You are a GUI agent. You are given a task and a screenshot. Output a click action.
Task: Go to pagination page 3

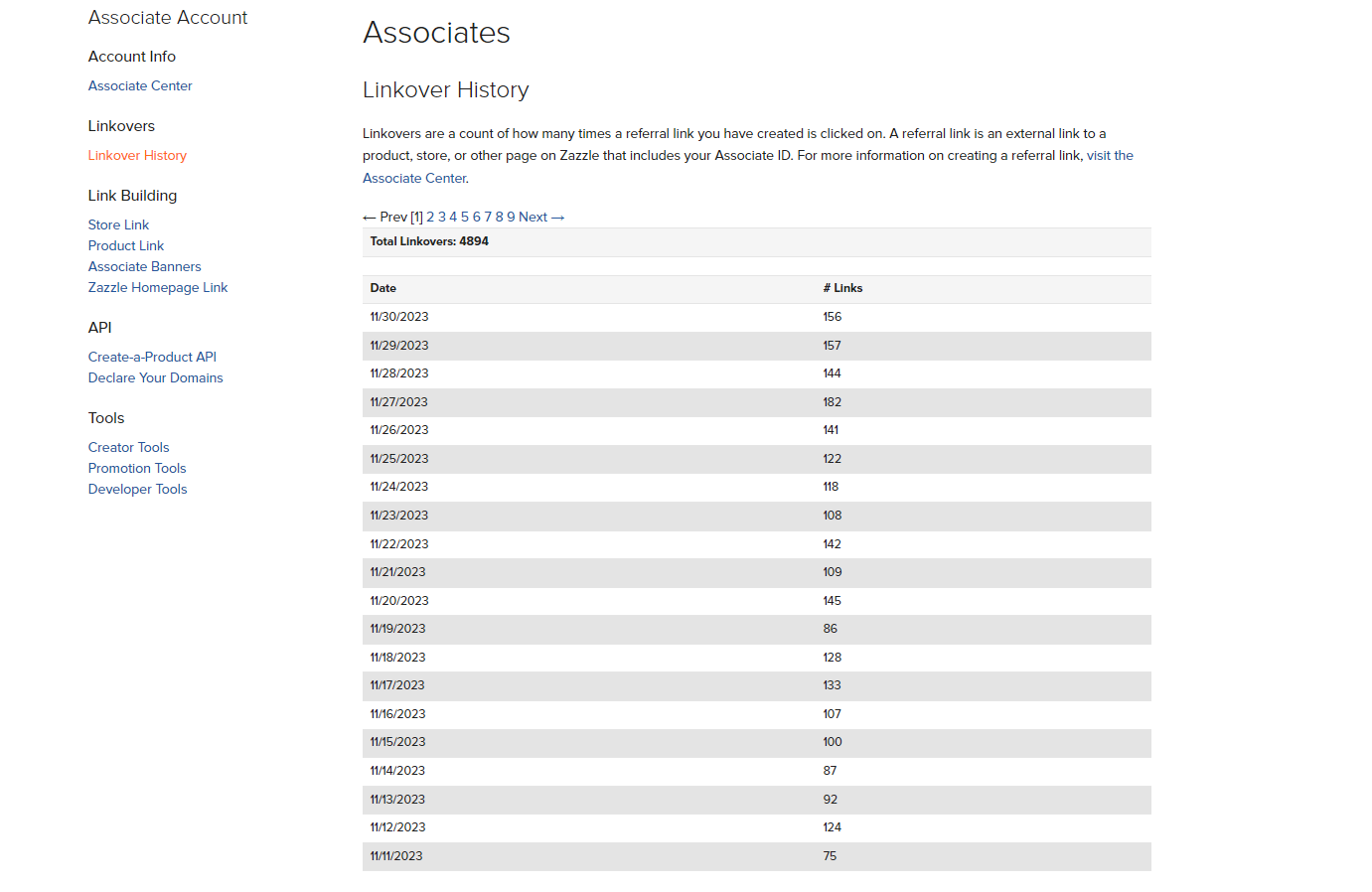point(442,218)
